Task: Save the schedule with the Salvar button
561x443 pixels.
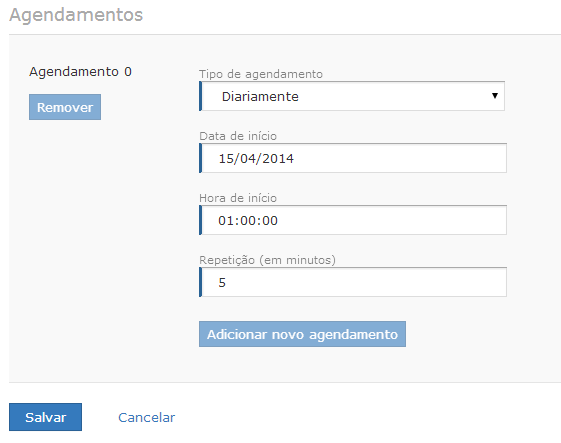Action: (45, 417)
